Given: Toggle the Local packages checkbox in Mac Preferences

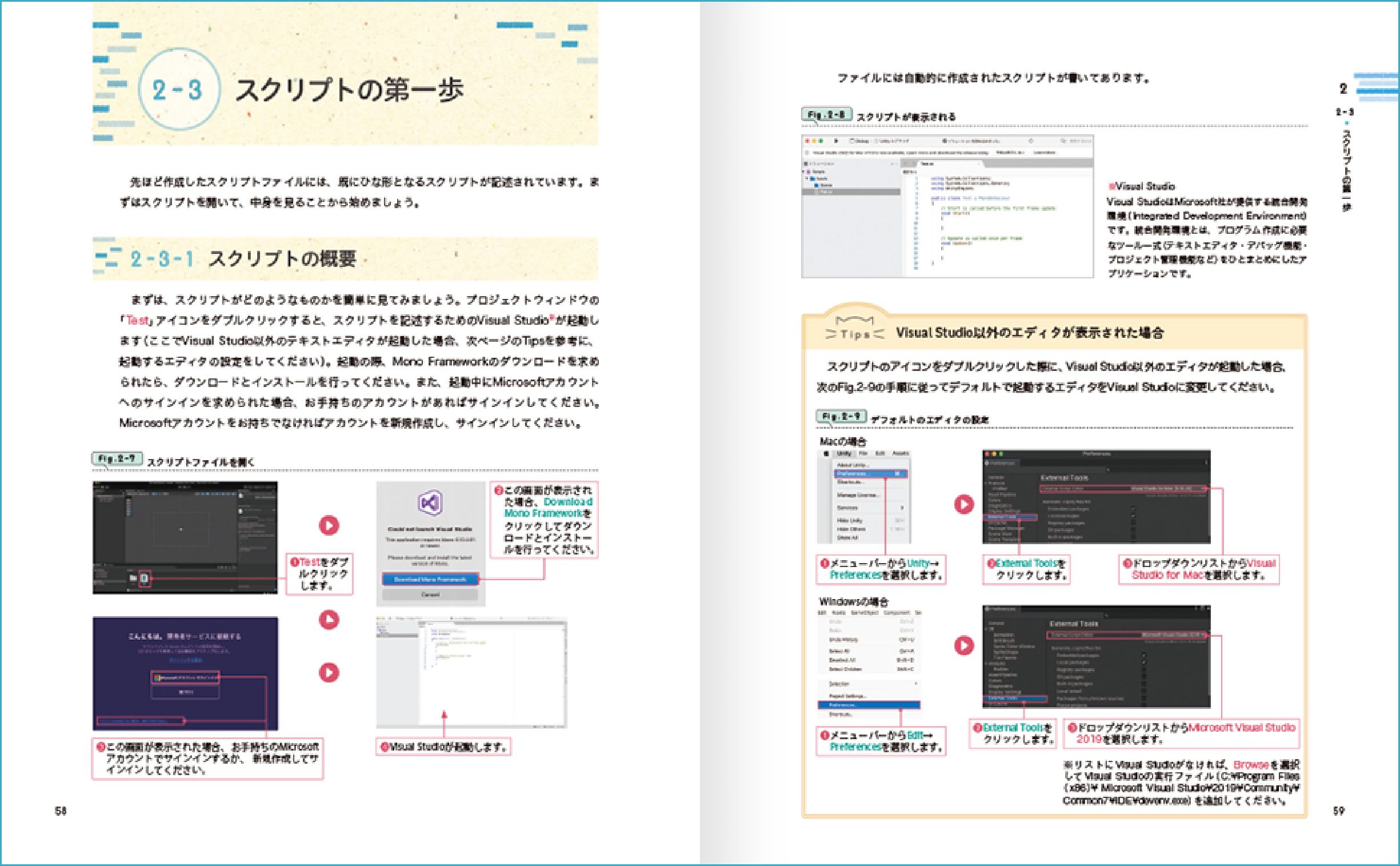Looking at the screenshot, I should tap(1134, 516).
